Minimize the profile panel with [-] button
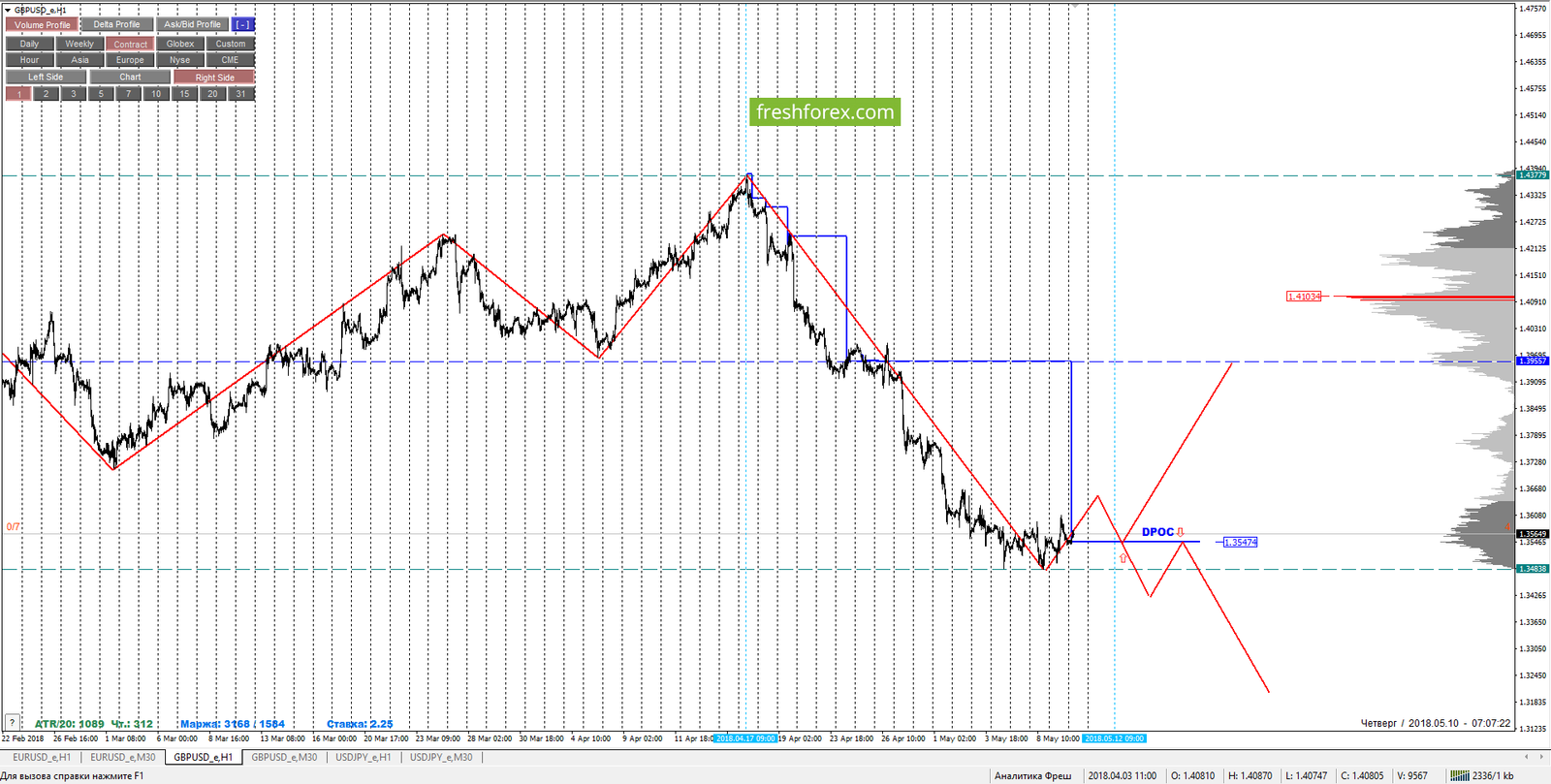The image size is (1551, 784). tap(243, 24)
